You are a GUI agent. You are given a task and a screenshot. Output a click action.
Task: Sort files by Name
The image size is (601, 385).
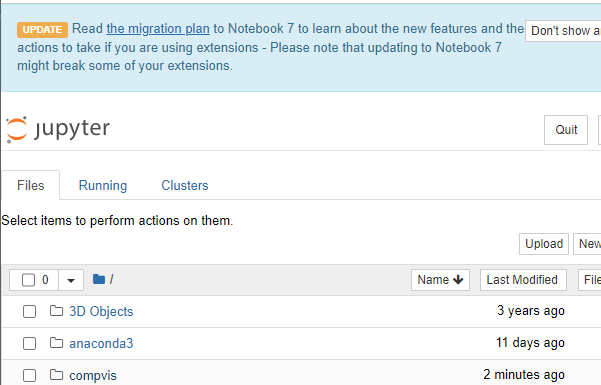click(x=440, y=280)
